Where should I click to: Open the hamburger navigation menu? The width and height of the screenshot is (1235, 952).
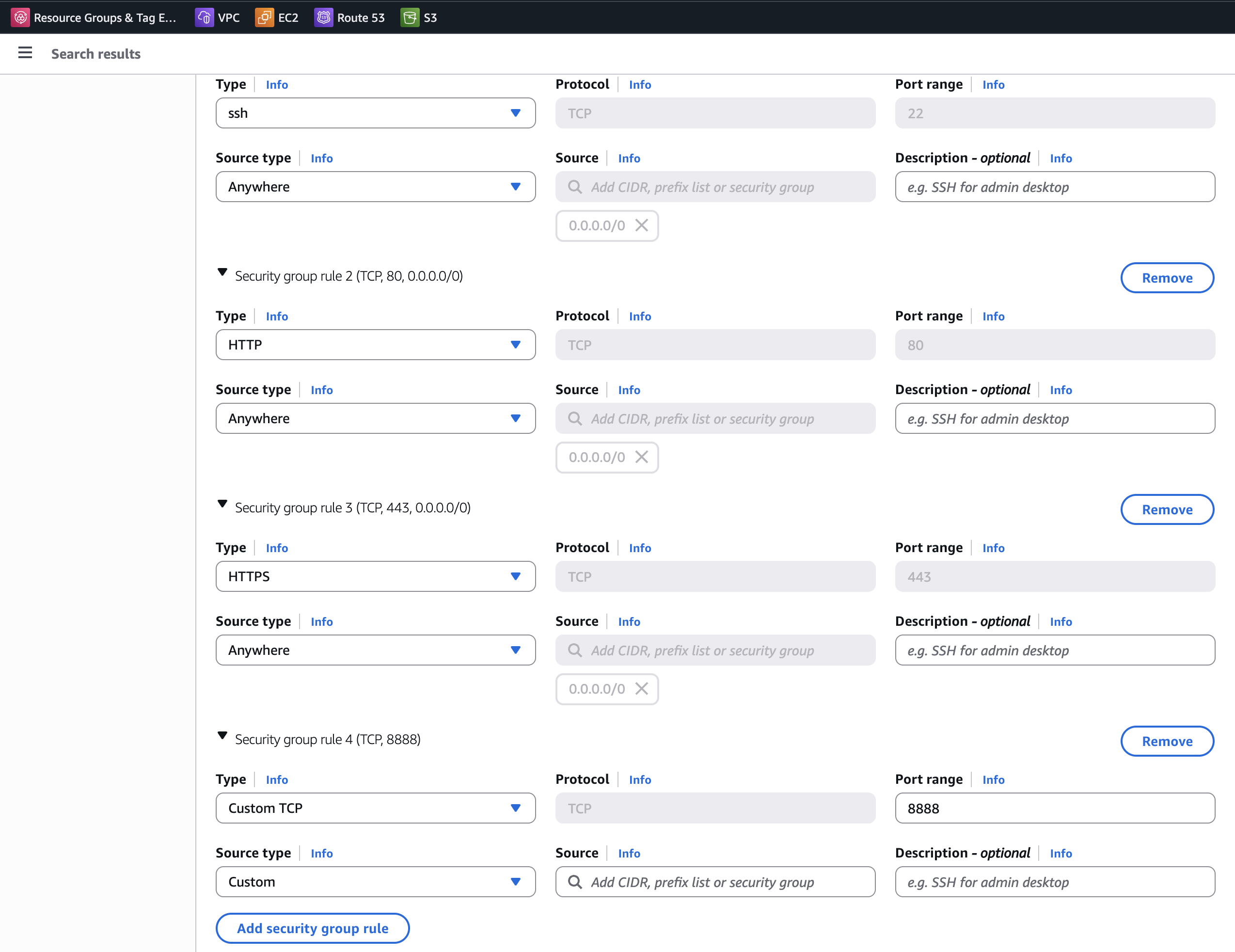coord(25,53)
